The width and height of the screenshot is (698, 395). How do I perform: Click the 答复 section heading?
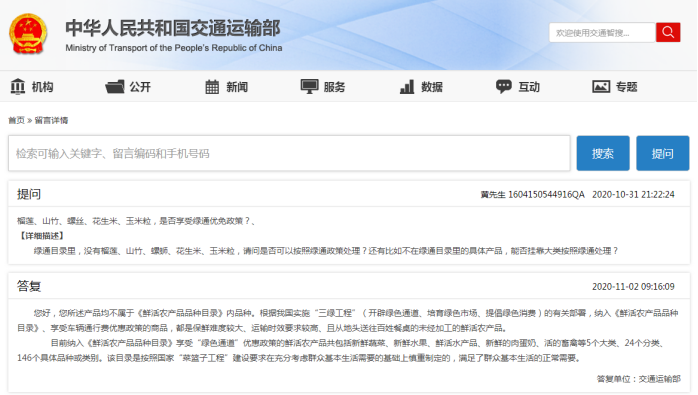[x=29, y=286]
